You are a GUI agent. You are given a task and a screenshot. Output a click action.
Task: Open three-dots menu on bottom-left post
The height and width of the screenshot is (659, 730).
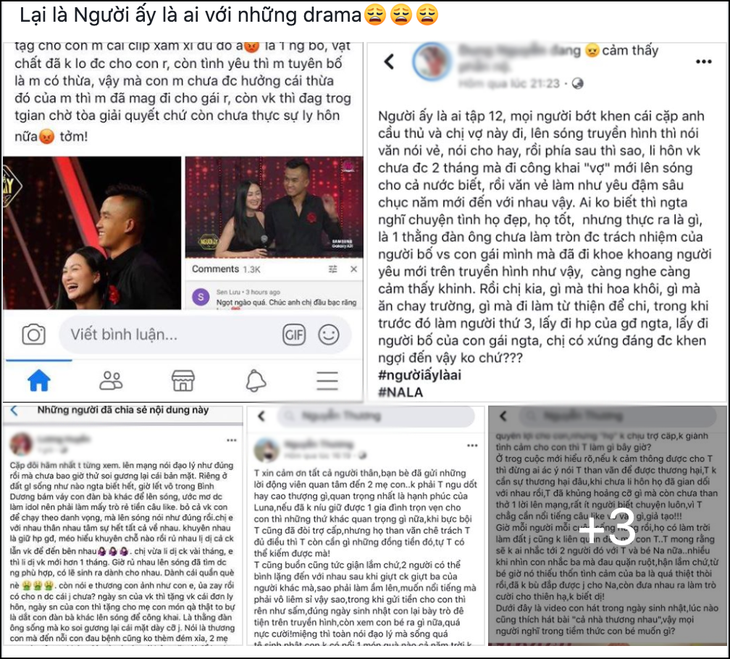click(x=231, y=440)
